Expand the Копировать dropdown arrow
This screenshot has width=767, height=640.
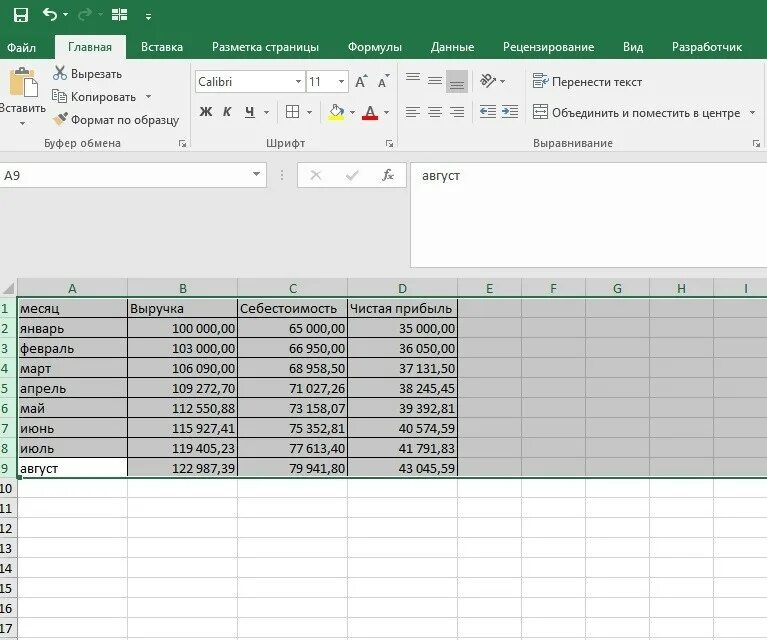coord(148,96)
